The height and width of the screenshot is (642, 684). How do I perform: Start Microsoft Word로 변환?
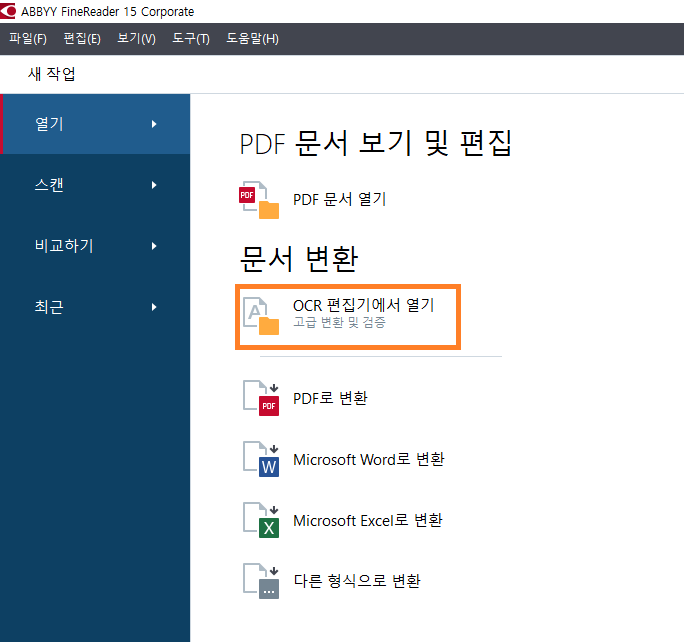tap(369, 459)
